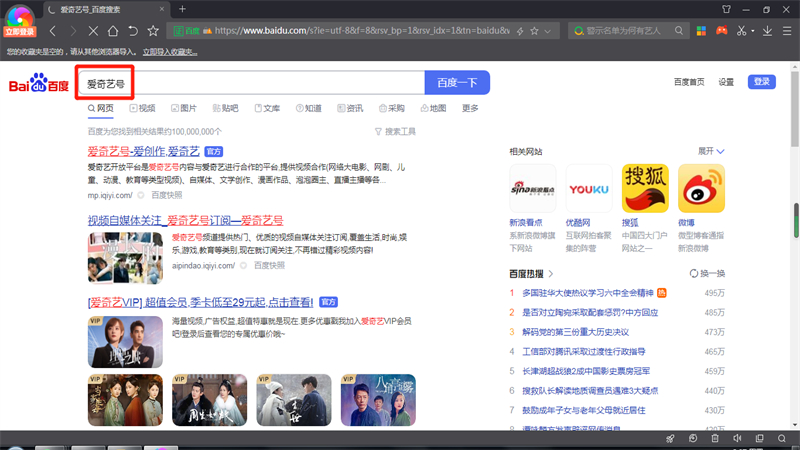The height and width of the screenshot is (450, 800).
Task: Open 百度快照 for mp.iqiyi.com result
Action: 167,195
